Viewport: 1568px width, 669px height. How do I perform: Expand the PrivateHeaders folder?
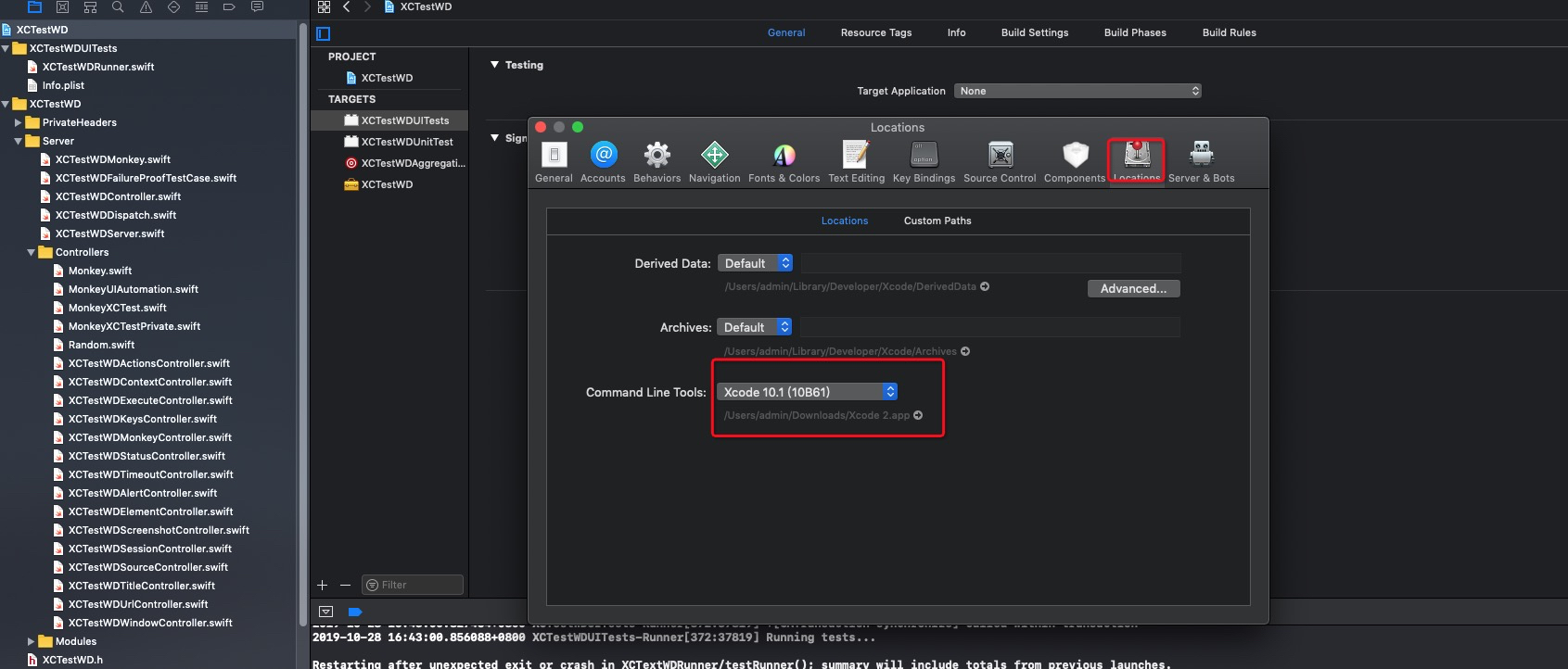(18, 122)
